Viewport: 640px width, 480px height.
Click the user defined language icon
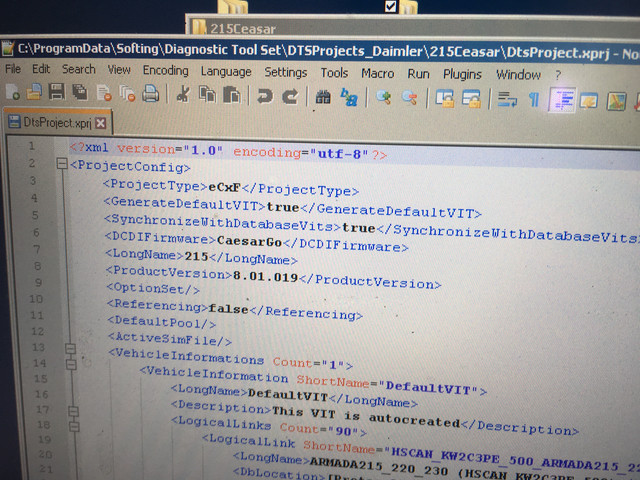point(589,101)
